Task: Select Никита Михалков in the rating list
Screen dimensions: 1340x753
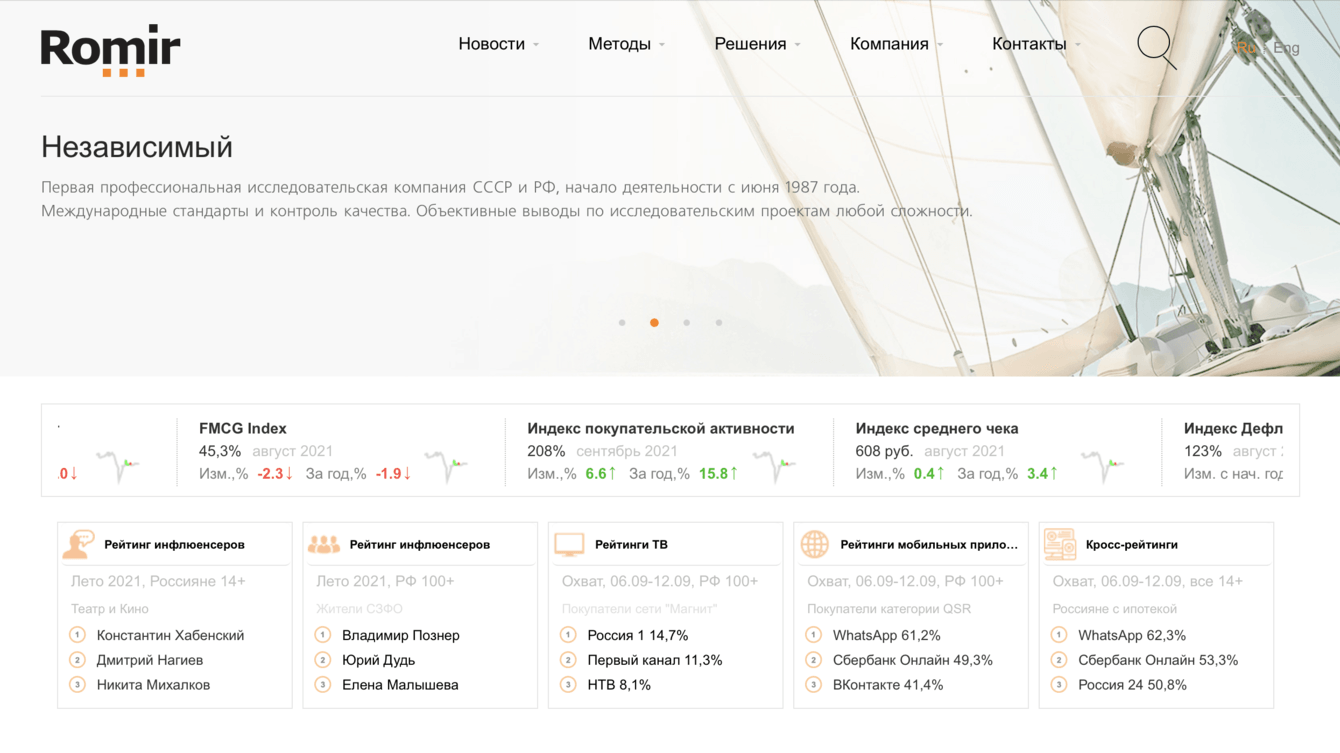Action: 153,685
